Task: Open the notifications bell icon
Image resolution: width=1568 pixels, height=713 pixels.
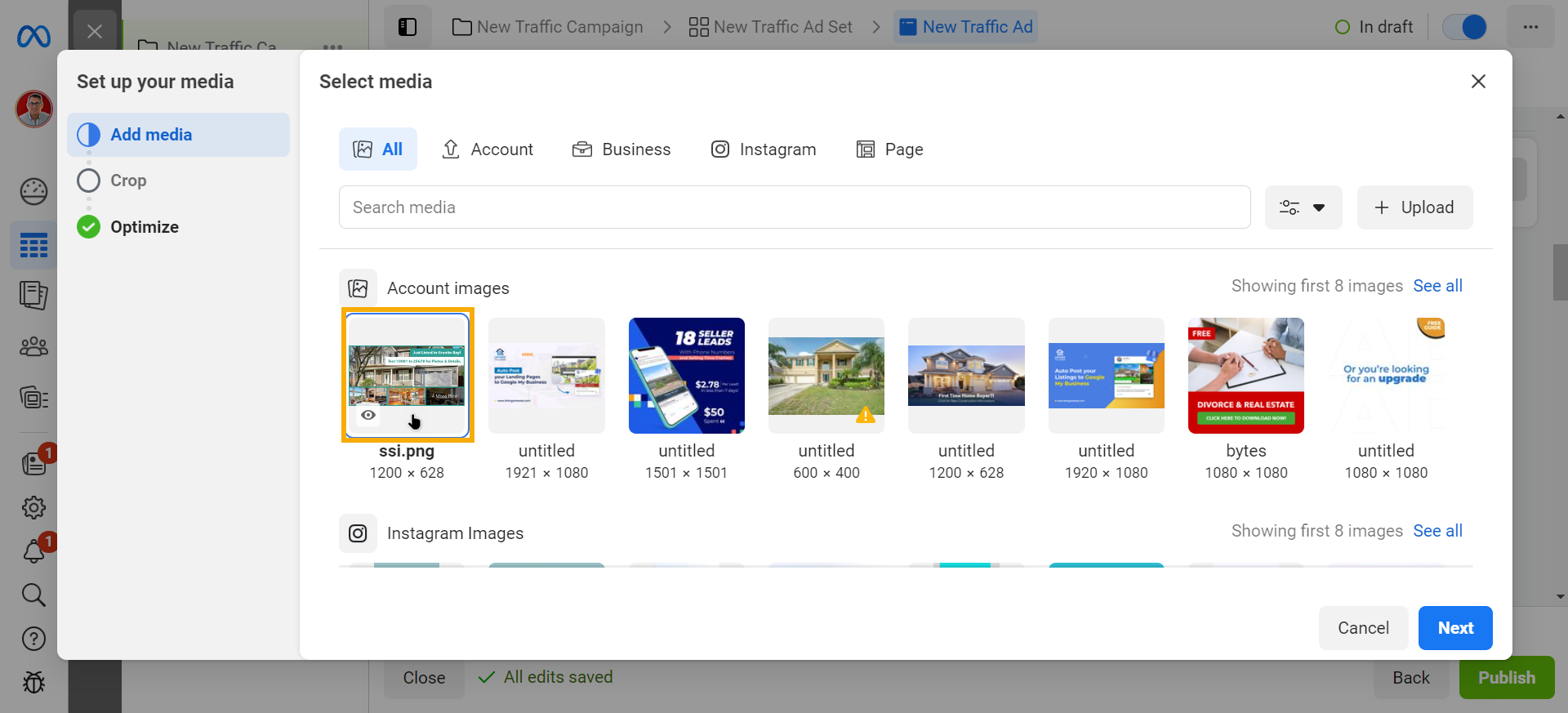Action: point(33,552)
